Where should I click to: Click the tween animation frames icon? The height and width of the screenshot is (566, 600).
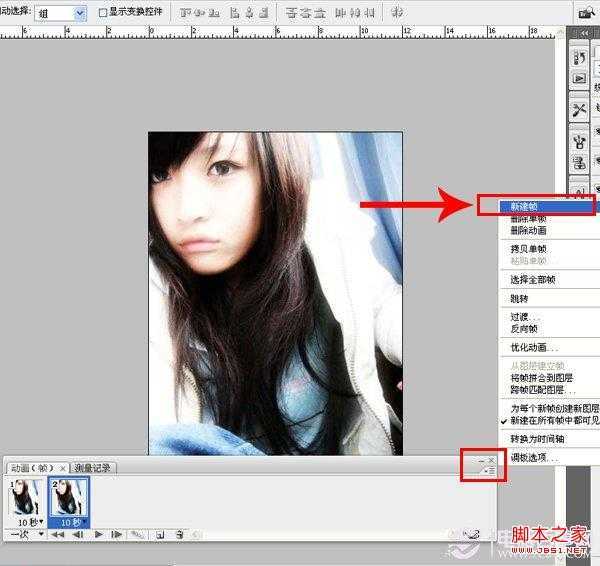coord(136,535)
